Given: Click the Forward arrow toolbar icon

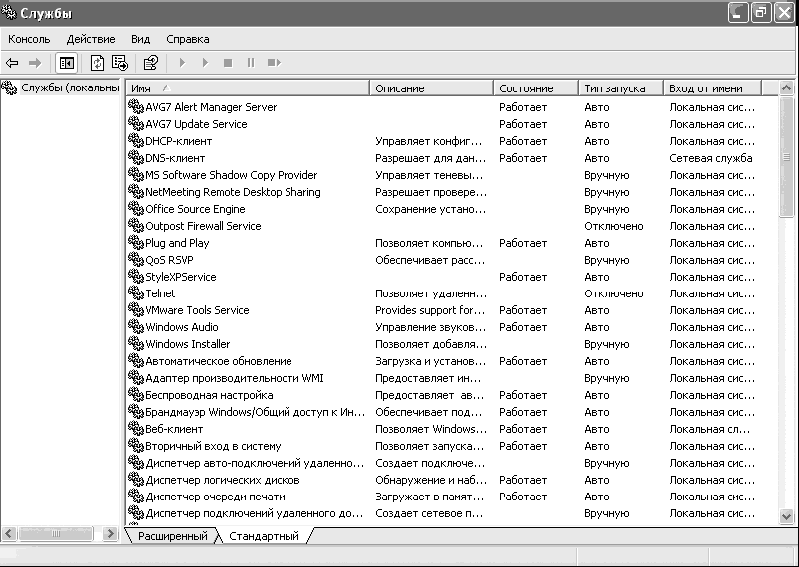Looking at the screenshot, I should click(x=35, y=63).
